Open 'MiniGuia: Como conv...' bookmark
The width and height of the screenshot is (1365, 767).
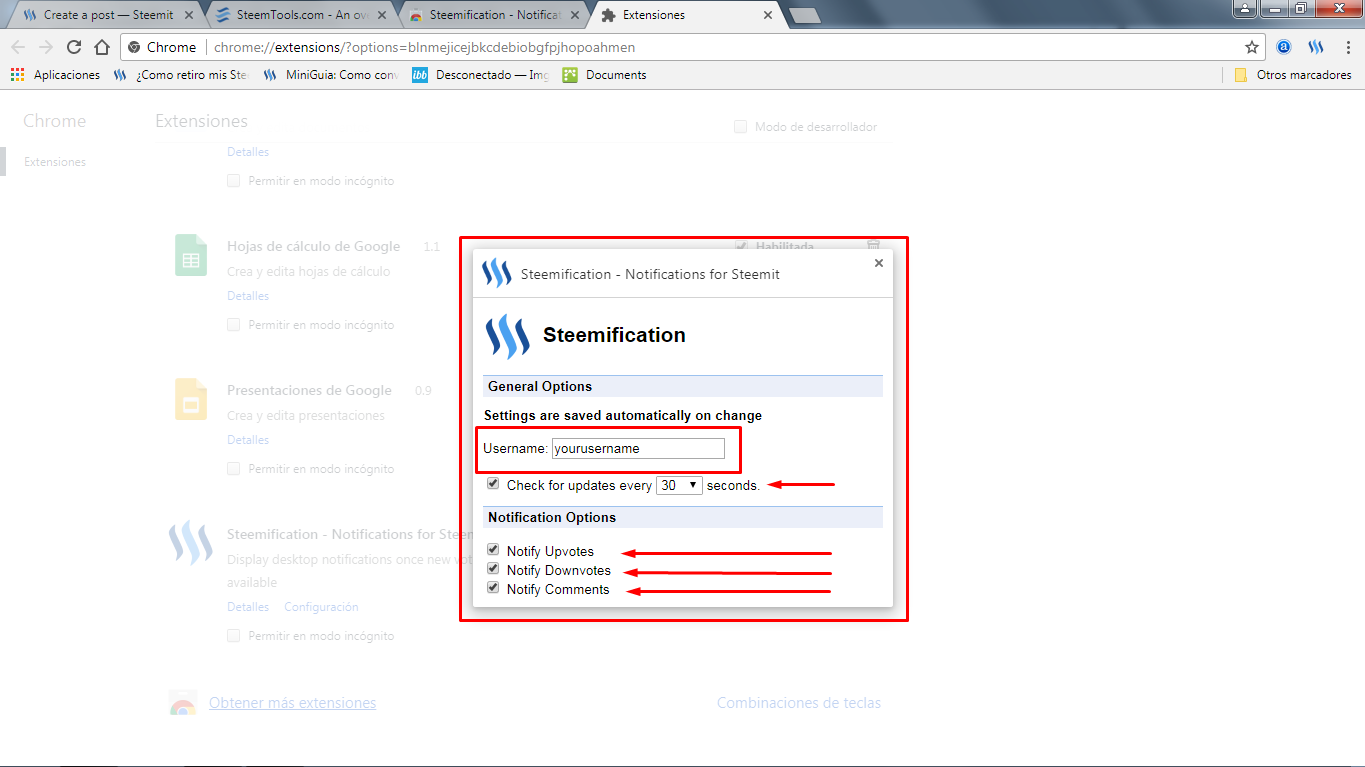click(331, 75)
